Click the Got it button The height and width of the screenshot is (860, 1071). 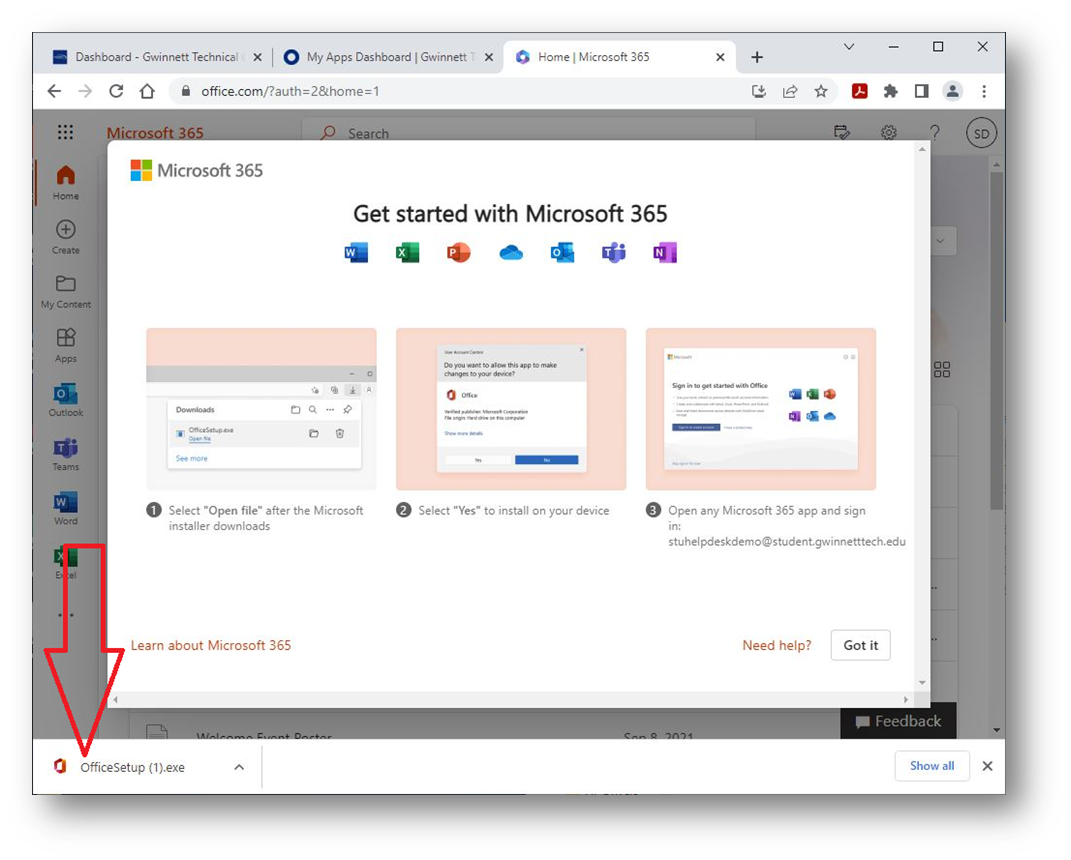[x=860, y=645]
